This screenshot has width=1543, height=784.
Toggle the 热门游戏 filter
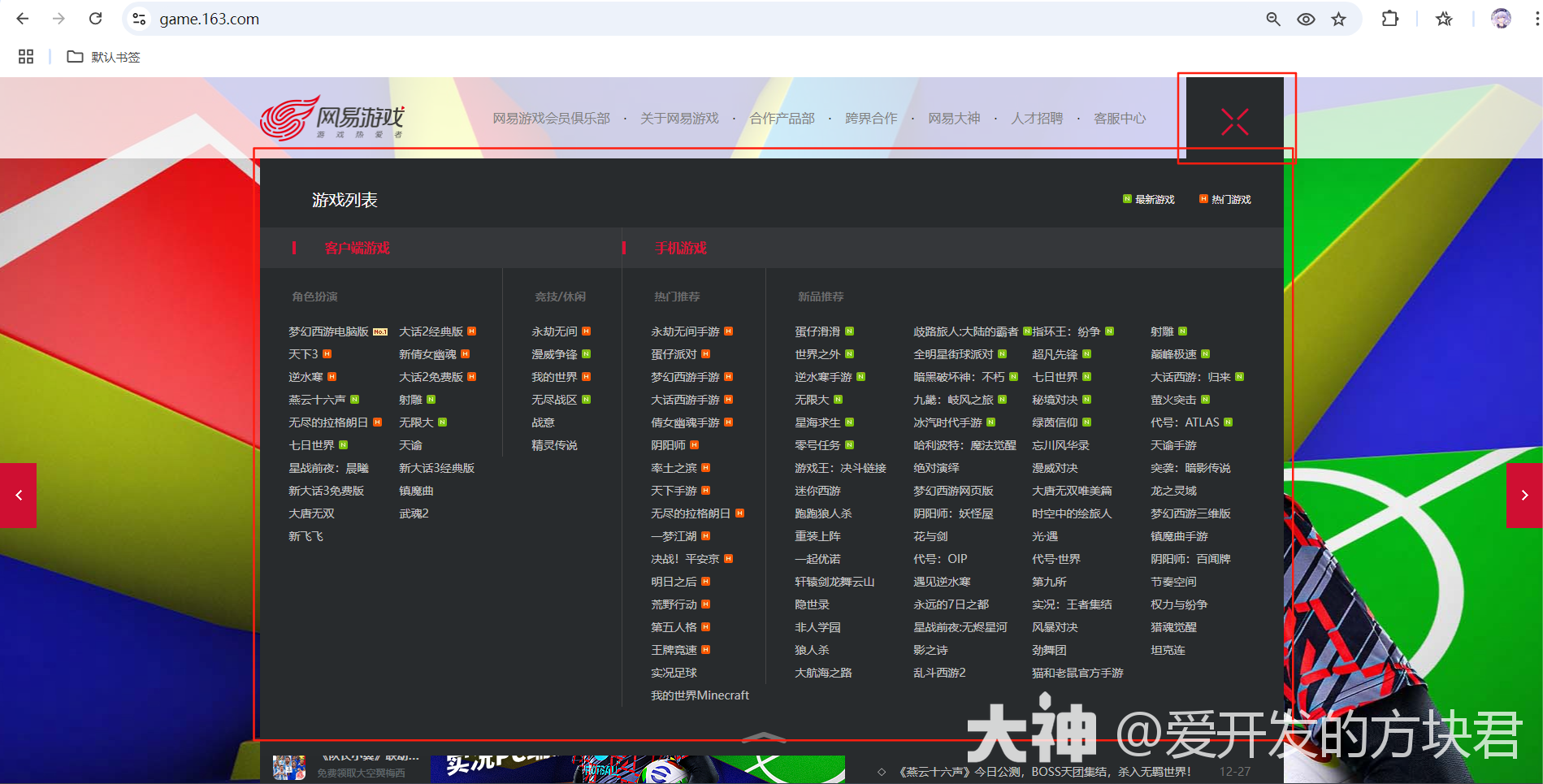1233,198
